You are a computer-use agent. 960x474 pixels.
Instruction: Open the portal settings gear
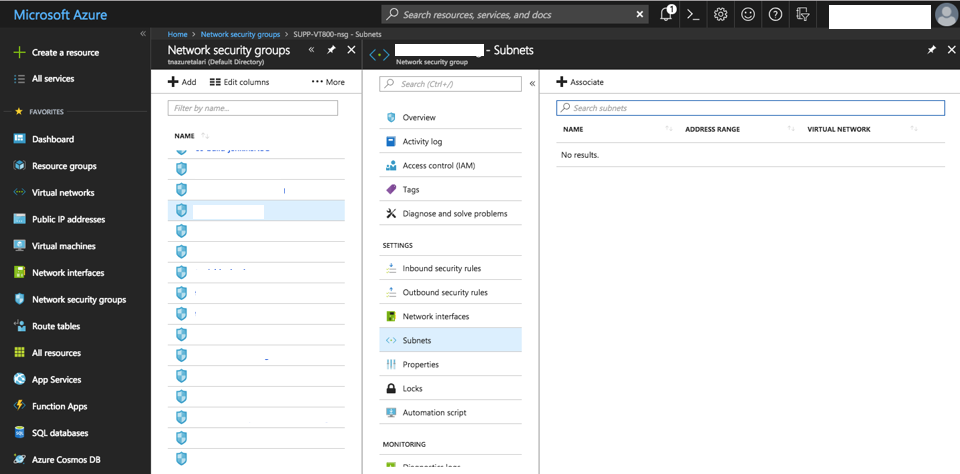coord(721,14)
